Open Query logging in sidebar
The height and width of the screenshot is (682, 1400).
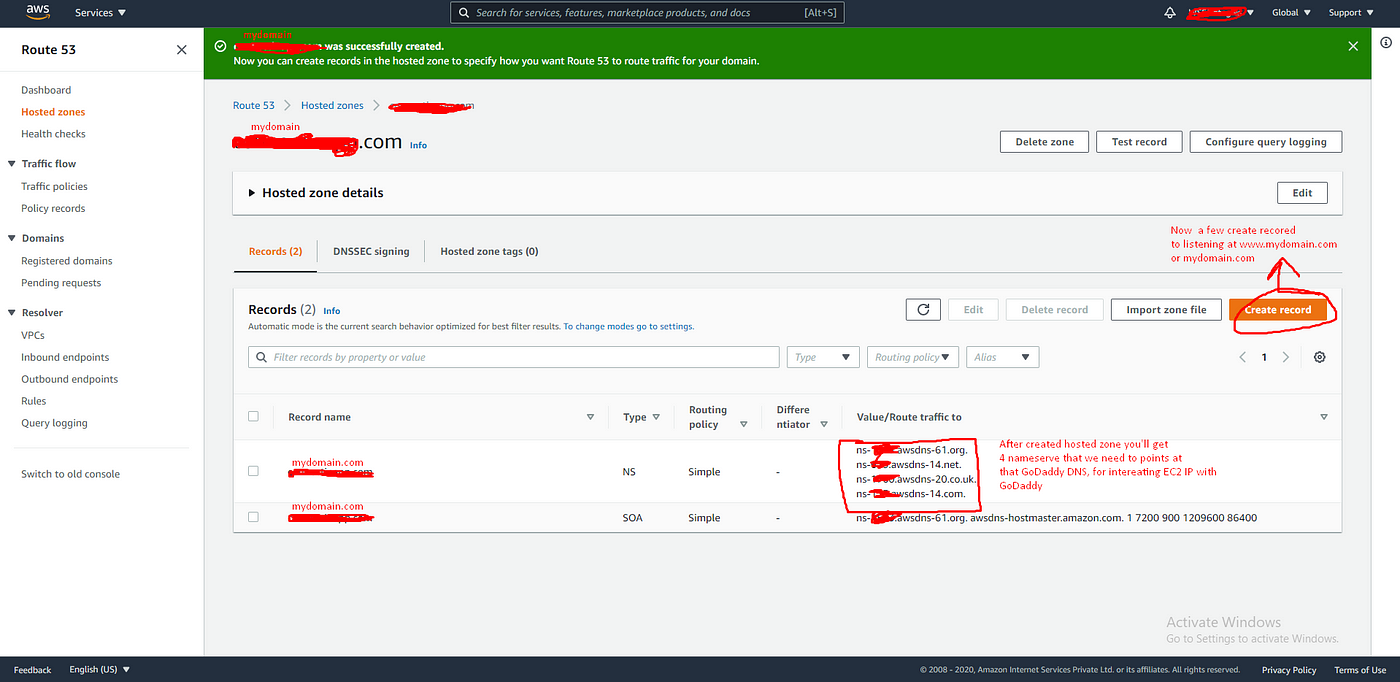click(54, 423)
